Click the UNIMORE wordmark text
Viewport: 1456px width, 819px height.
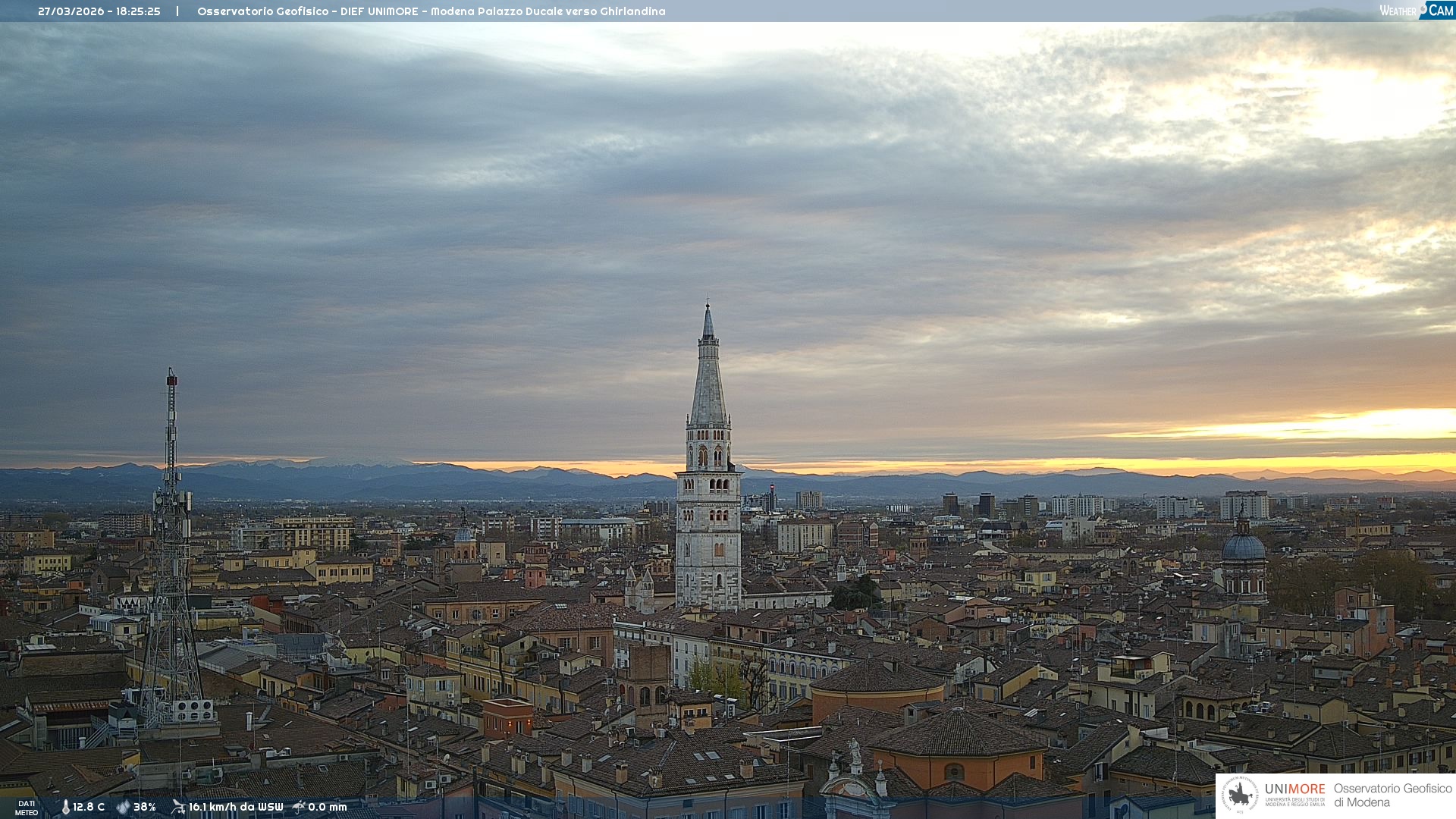[1294, 789]
